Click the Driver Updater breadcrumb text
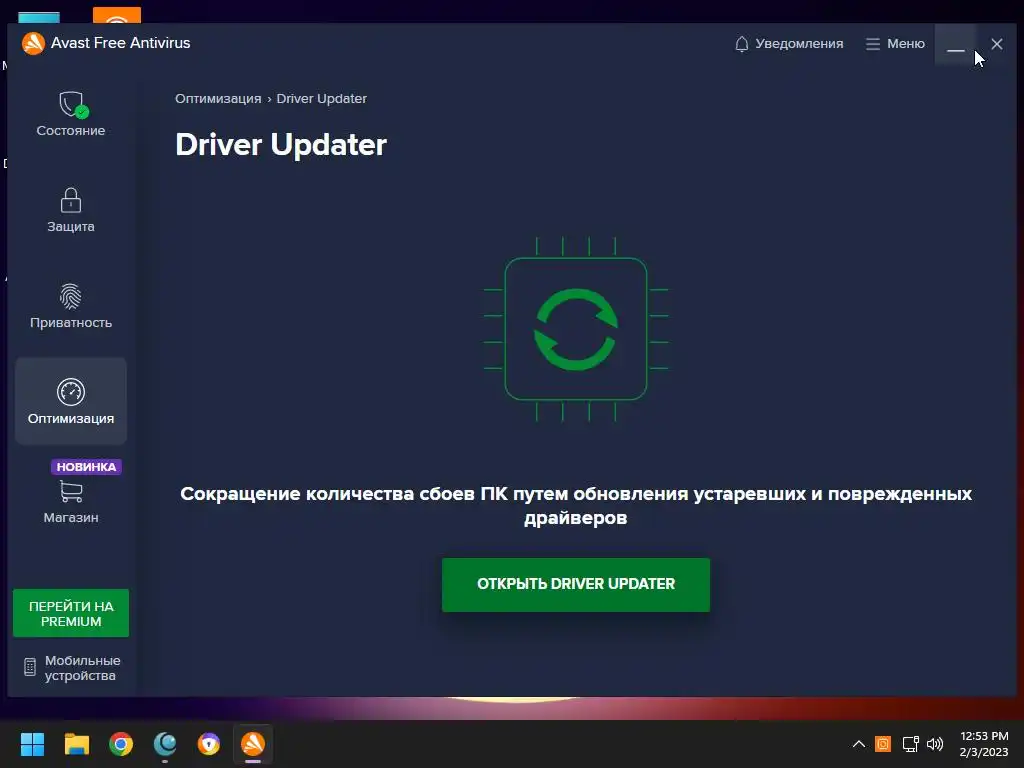This screenshot has height=768, width=1024. coord(321,99)
